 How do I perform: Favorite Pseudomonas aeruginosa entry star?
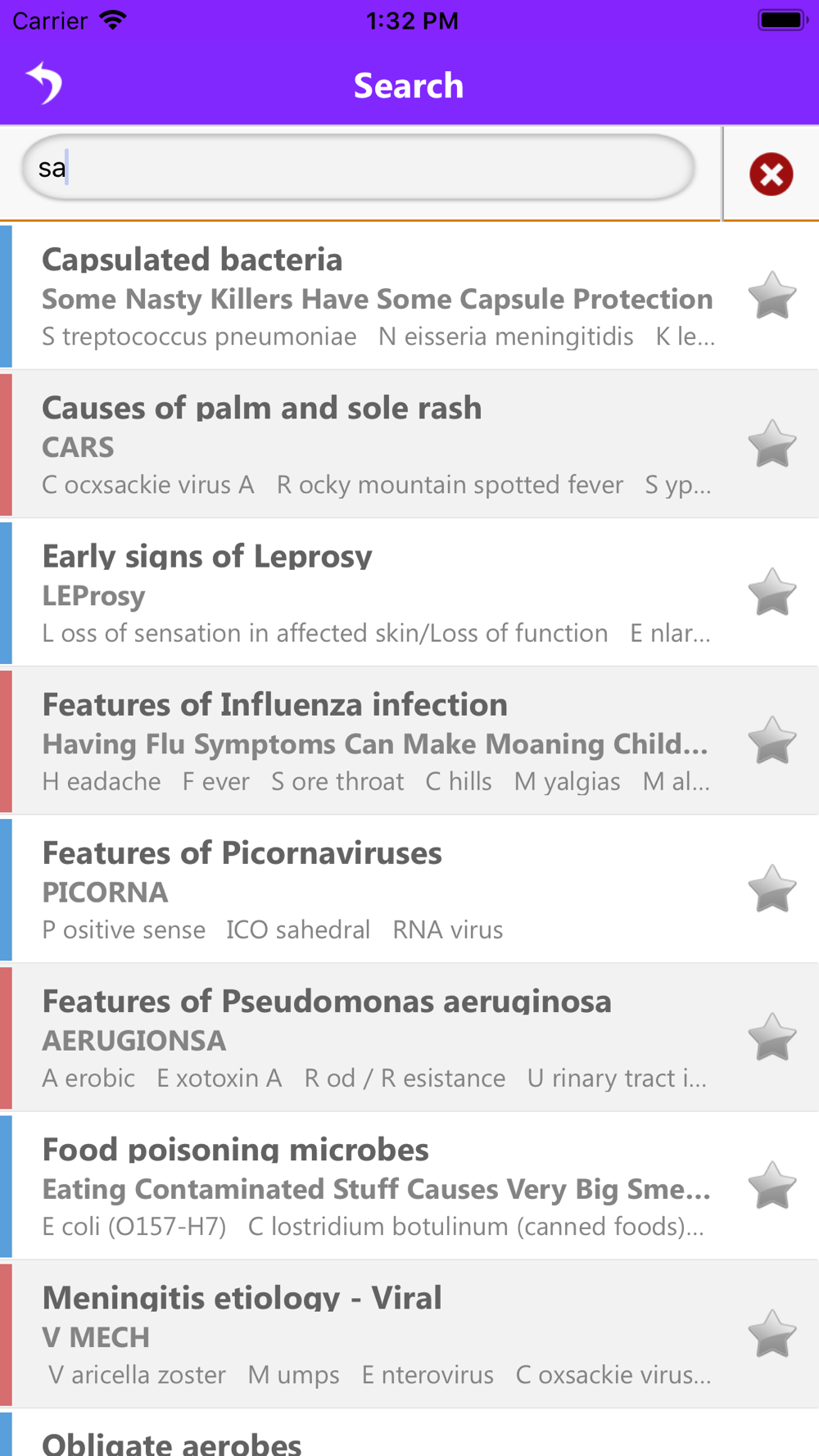771,1038
